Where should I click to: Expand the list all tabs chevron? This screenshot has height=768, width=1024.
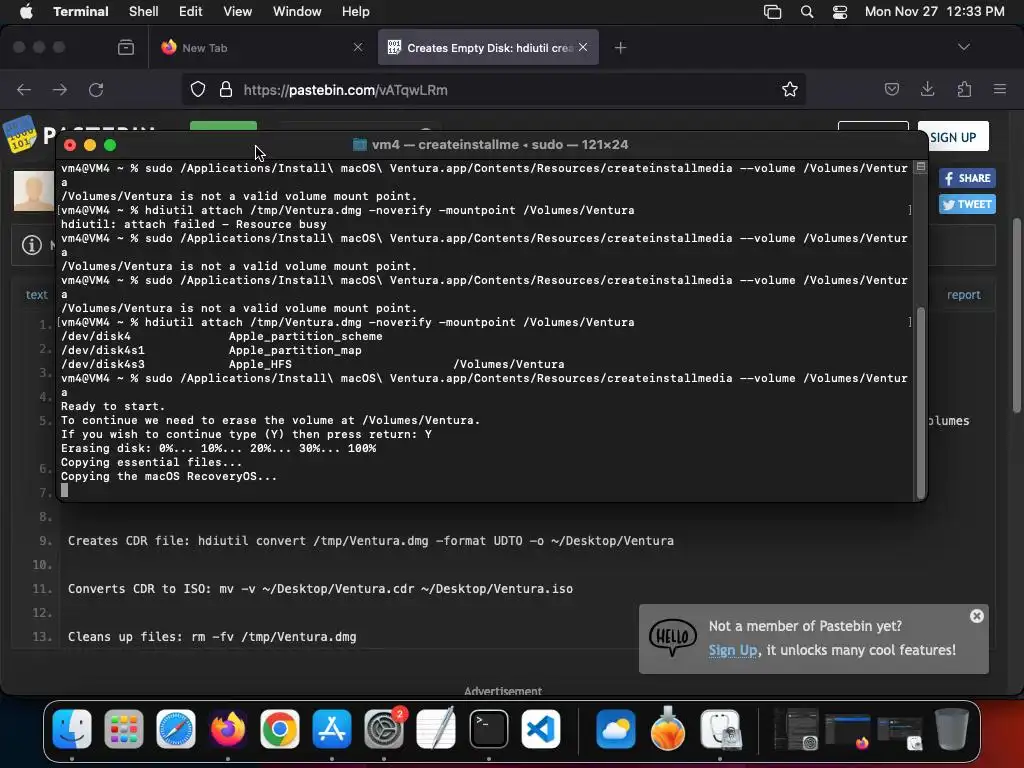963,47
